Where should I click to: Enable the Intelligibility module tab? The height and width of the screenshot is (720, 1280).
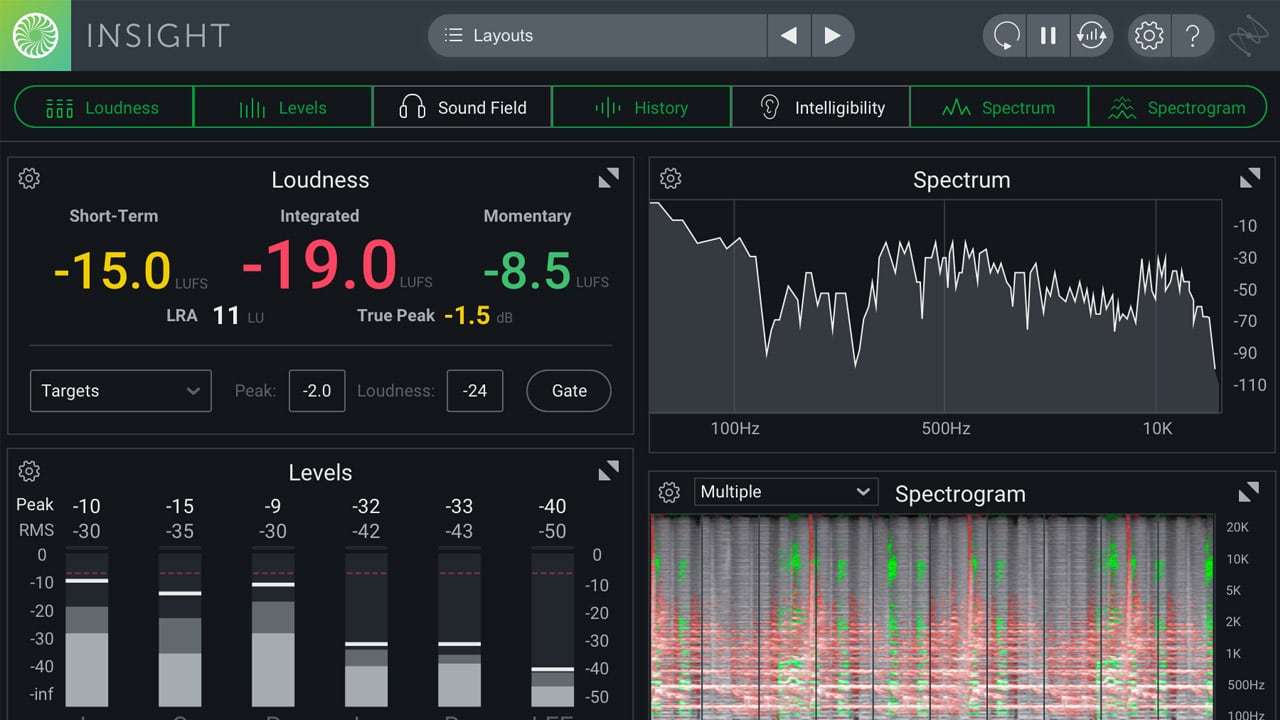[x=820, y=107]
